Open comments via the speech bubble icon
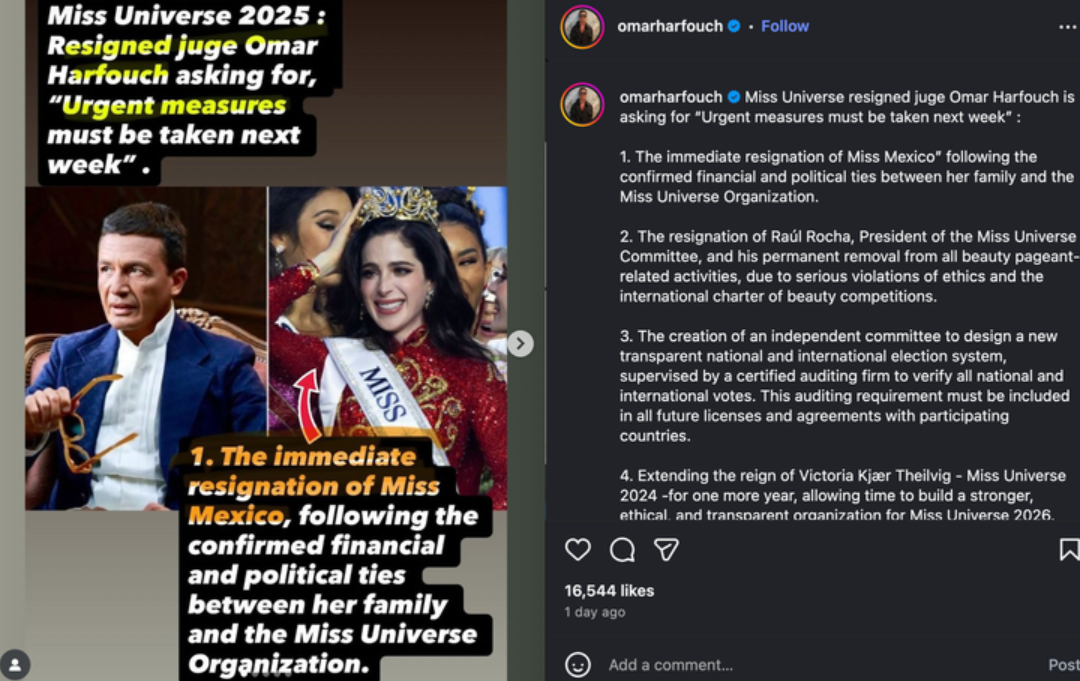Viewport: 1080px width, 681px height. [x=622, y=549]
